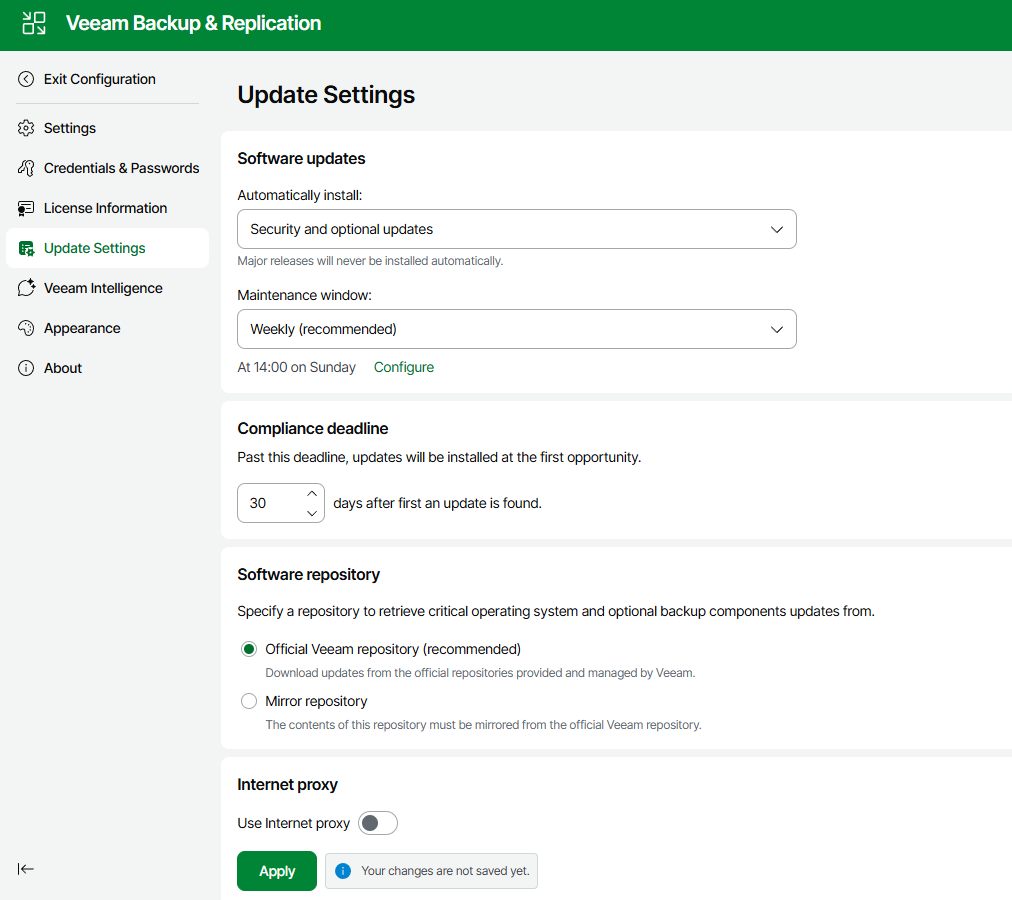Click the Internet proxy section heading
Image resolution: width=1012 pixels, height=900 pixels.
pyautogui.click(x=287, y=784)
